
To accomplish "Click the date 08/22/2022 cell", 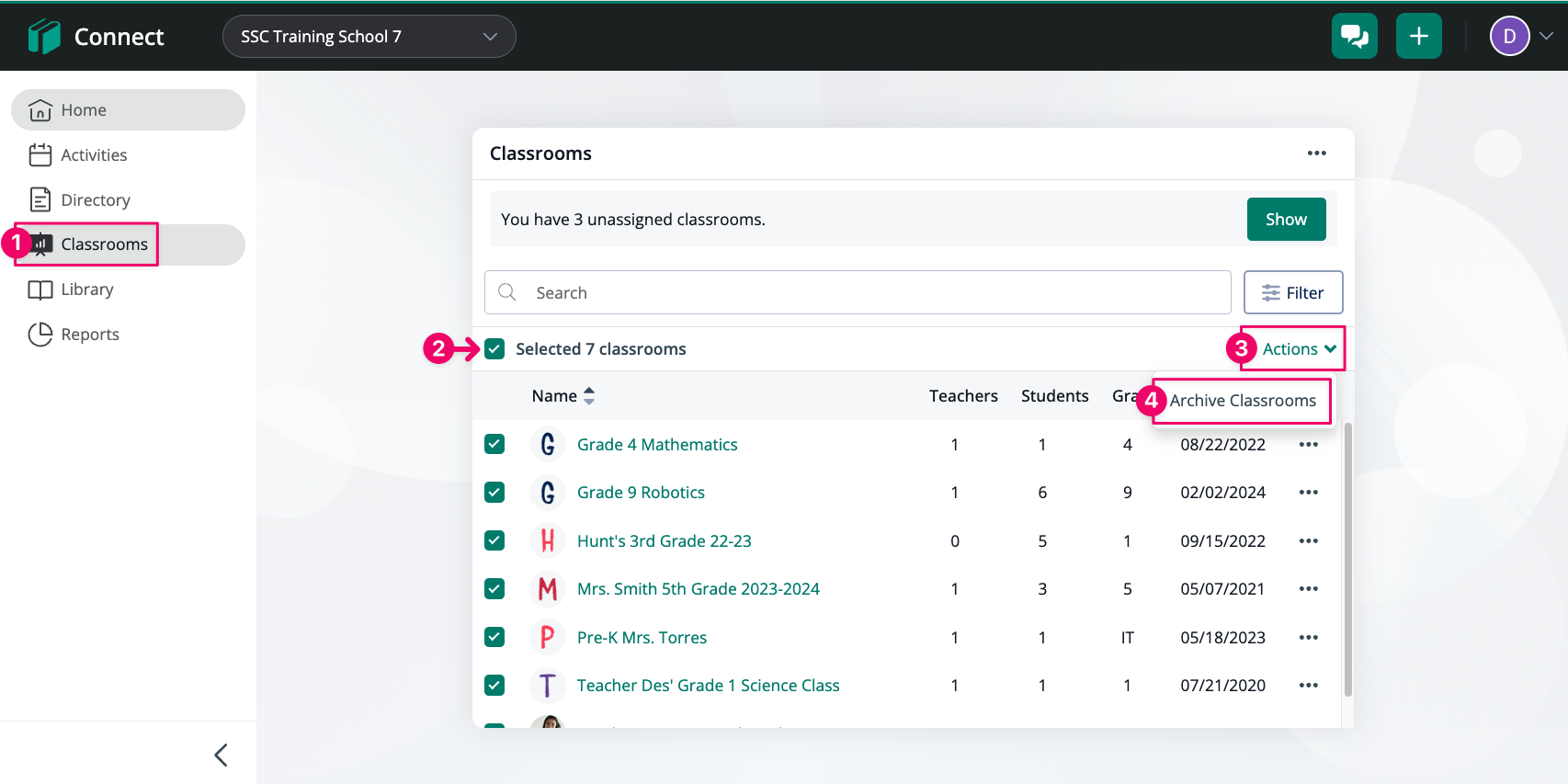I will click(x=1222, y=445).
